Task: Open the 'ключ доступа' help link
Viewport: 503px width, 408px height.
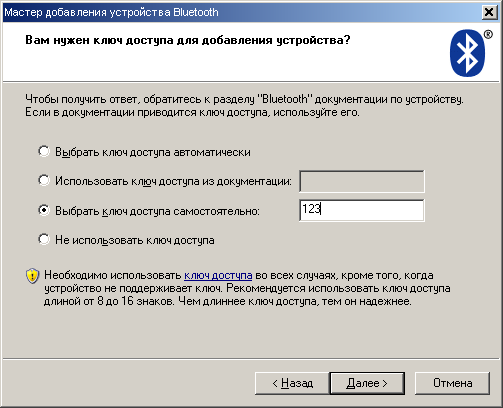Action: click(218, 275)
